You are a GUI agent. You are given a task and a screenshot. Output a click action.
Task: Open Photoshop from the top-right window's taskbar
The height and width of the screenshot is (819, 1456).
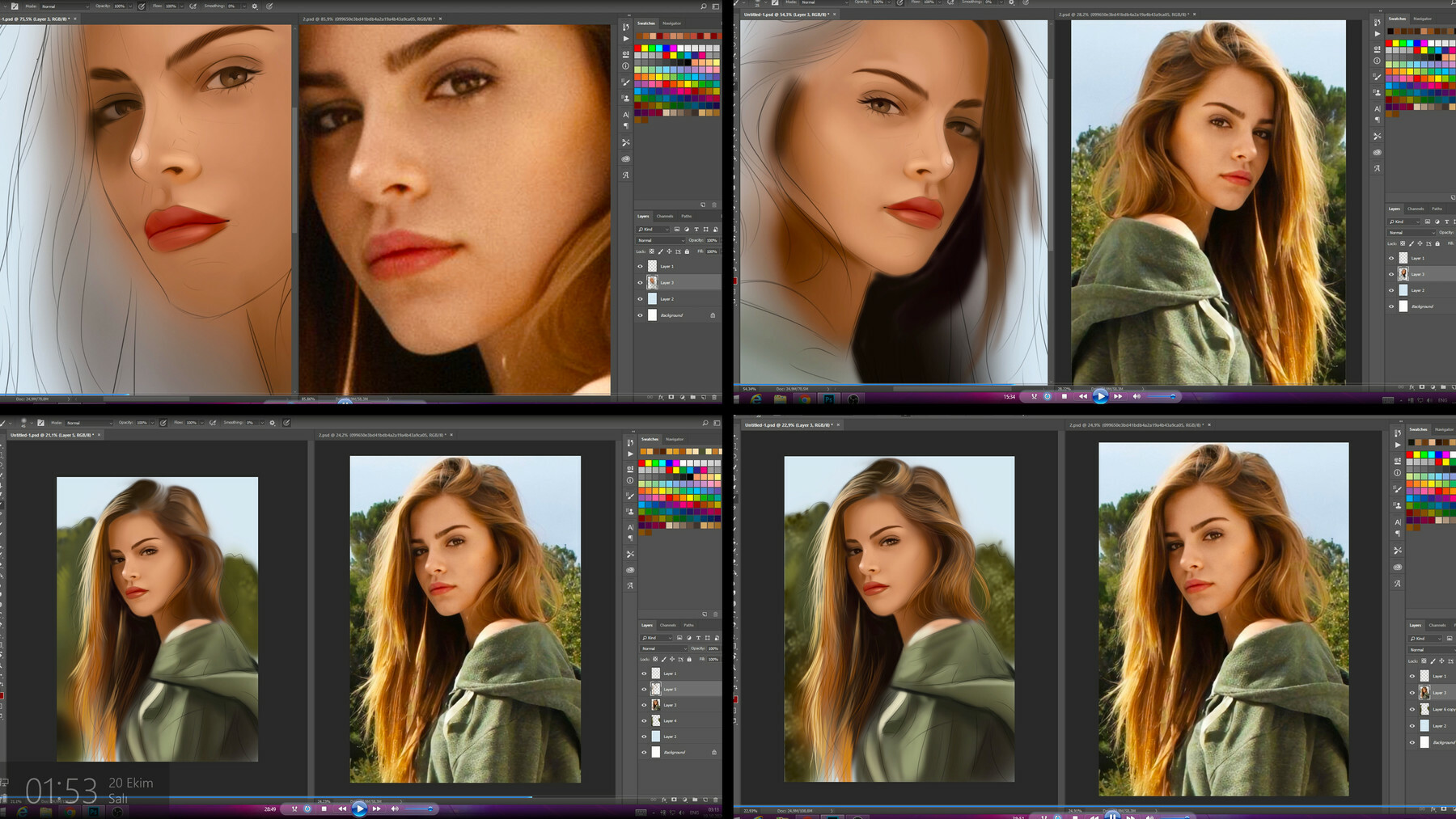(829, 399)
